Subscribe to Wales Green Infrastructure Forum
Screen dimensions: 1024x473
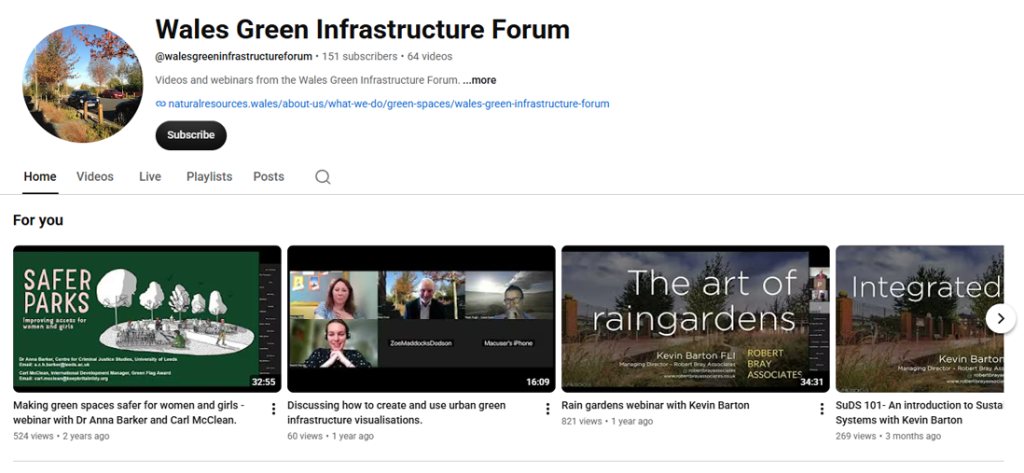point(191,135)
